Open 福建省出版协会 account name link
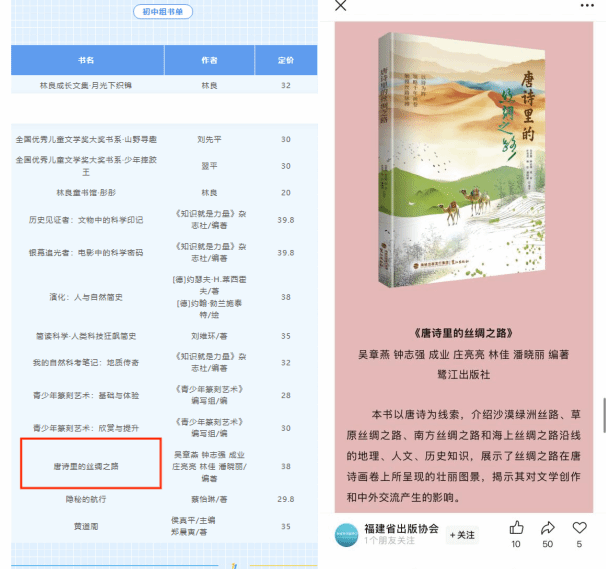 [x=401, y=528]
